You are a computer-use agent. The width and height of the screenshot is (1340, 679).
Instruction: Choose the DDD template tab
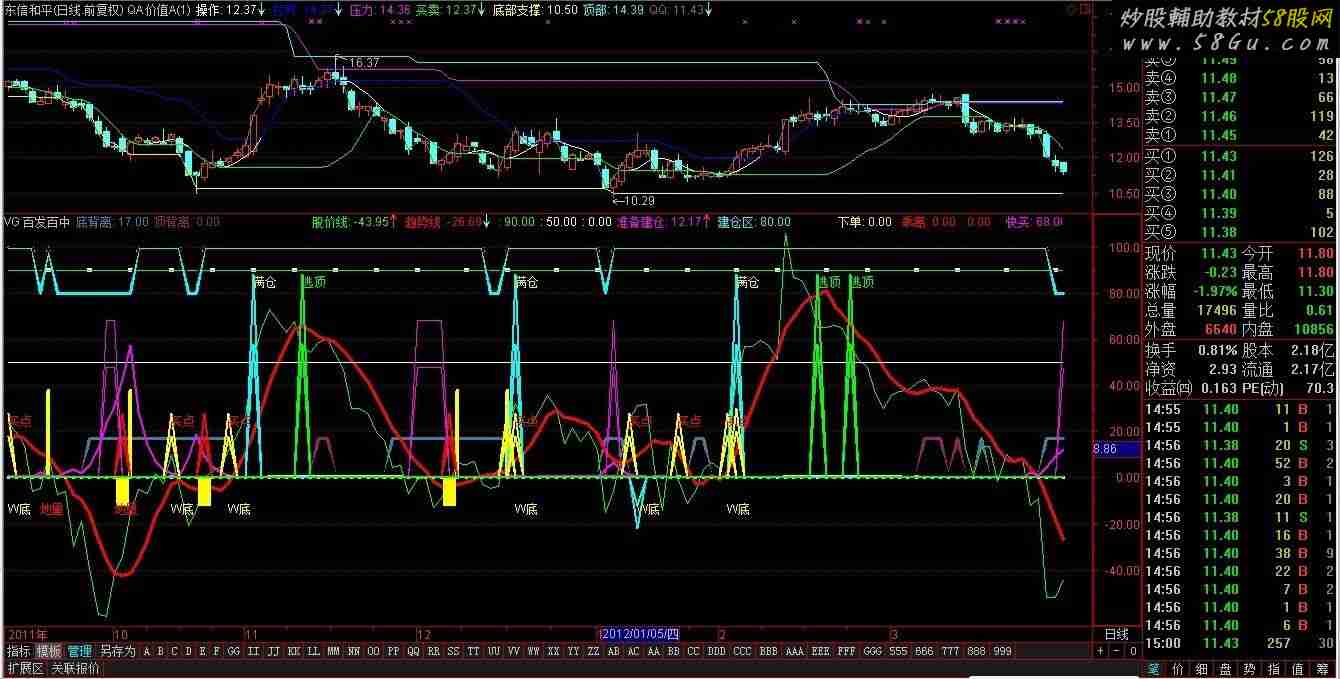click(717, 651)
